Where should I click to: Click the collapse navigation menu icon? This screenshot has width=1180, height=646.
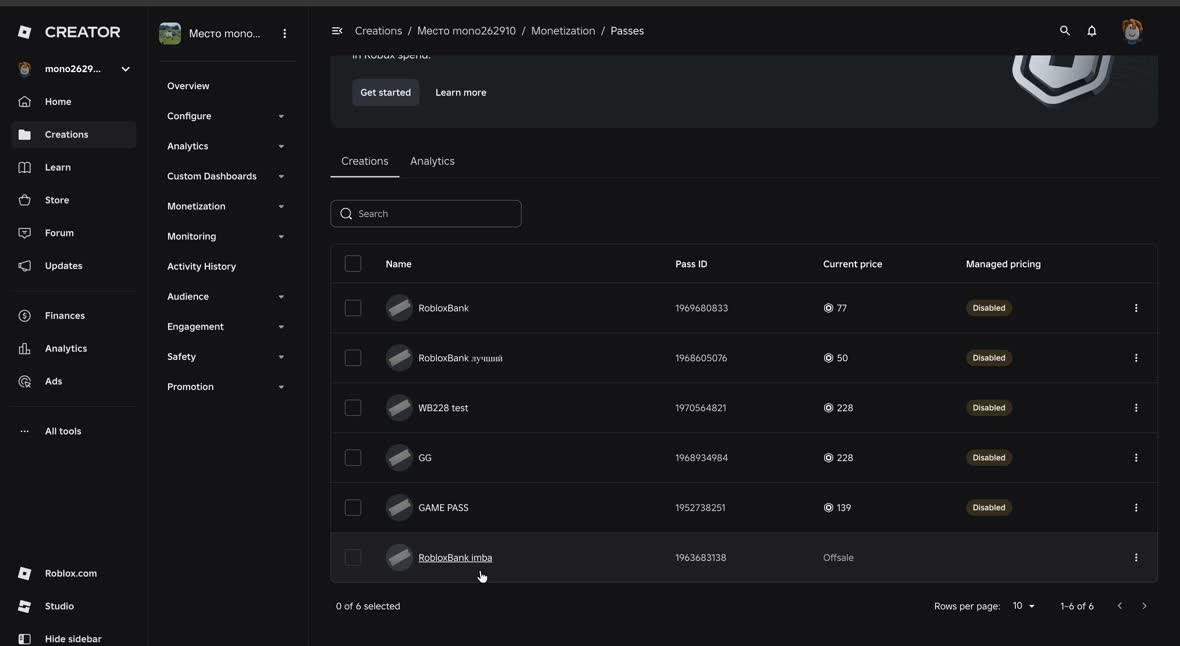point(337,31)
